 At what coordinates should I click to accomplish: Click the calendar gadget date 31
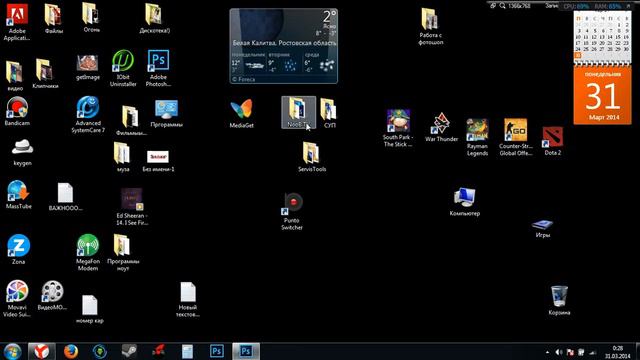click(602, 96)
